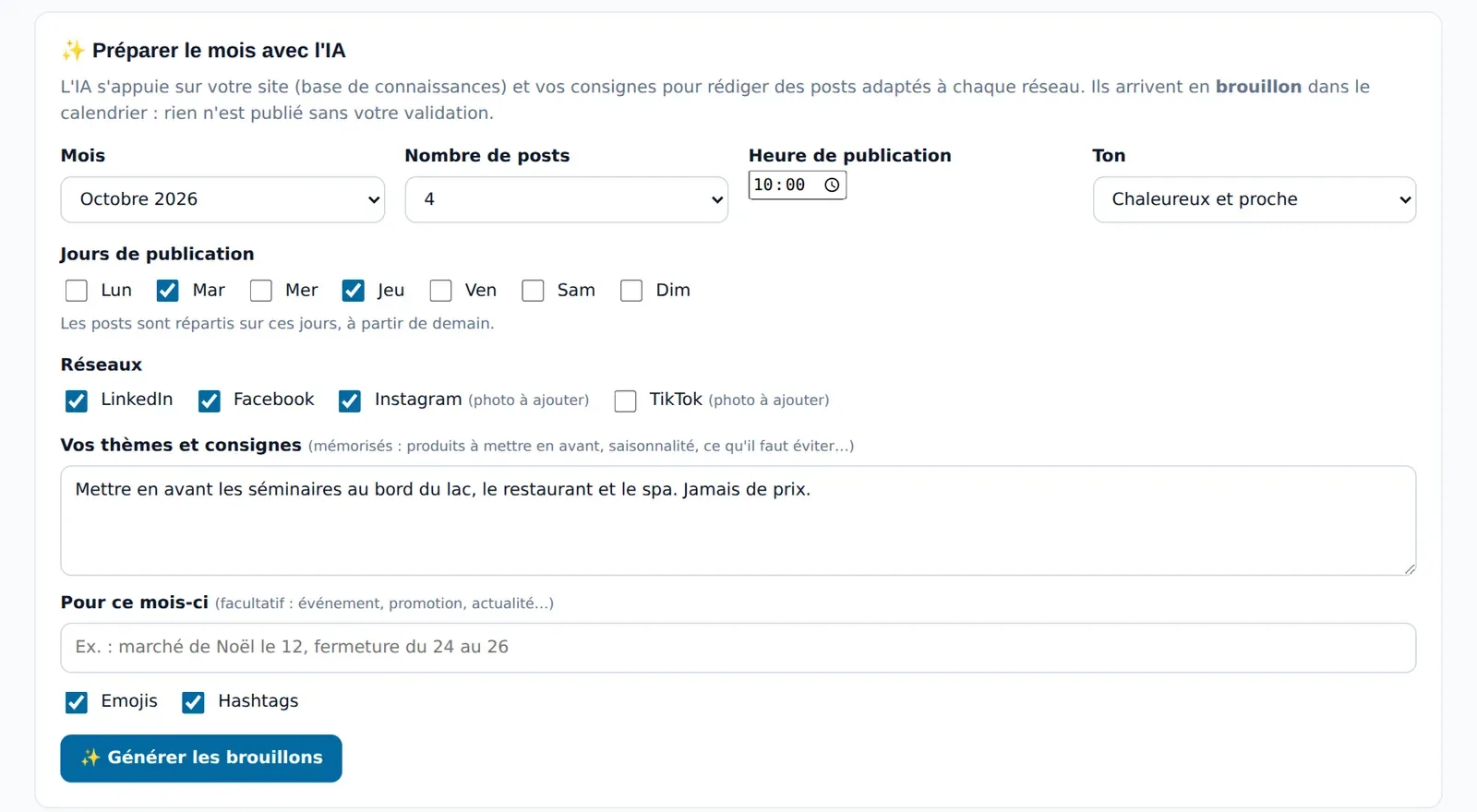The width and height of the screenshot is (1477, 812).
Task: Uncheck the Jeu day checkbox
Action: click(353, 291)
